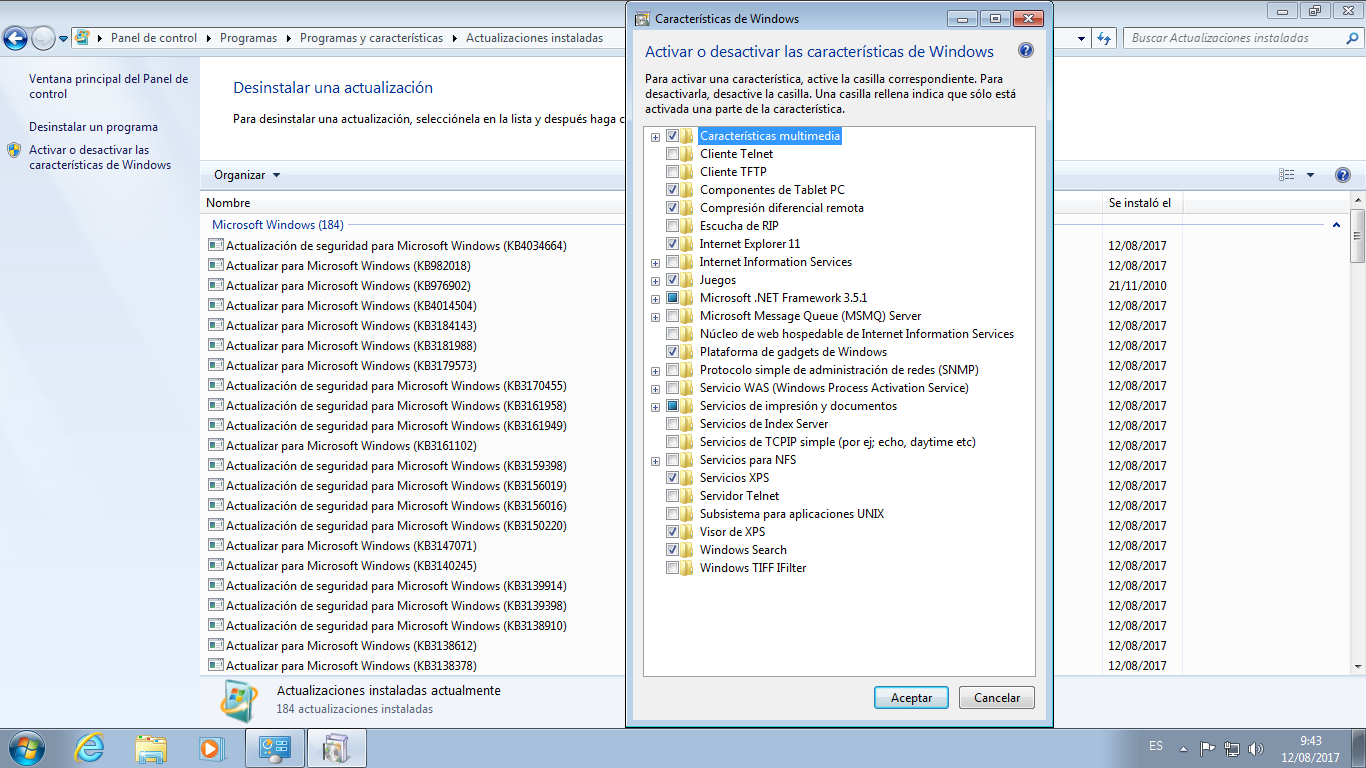This screenshot has width=1366, height=768.
Task: Open Desinstalar un programa link
Action: pyautogui.click(x=93, y=127)
